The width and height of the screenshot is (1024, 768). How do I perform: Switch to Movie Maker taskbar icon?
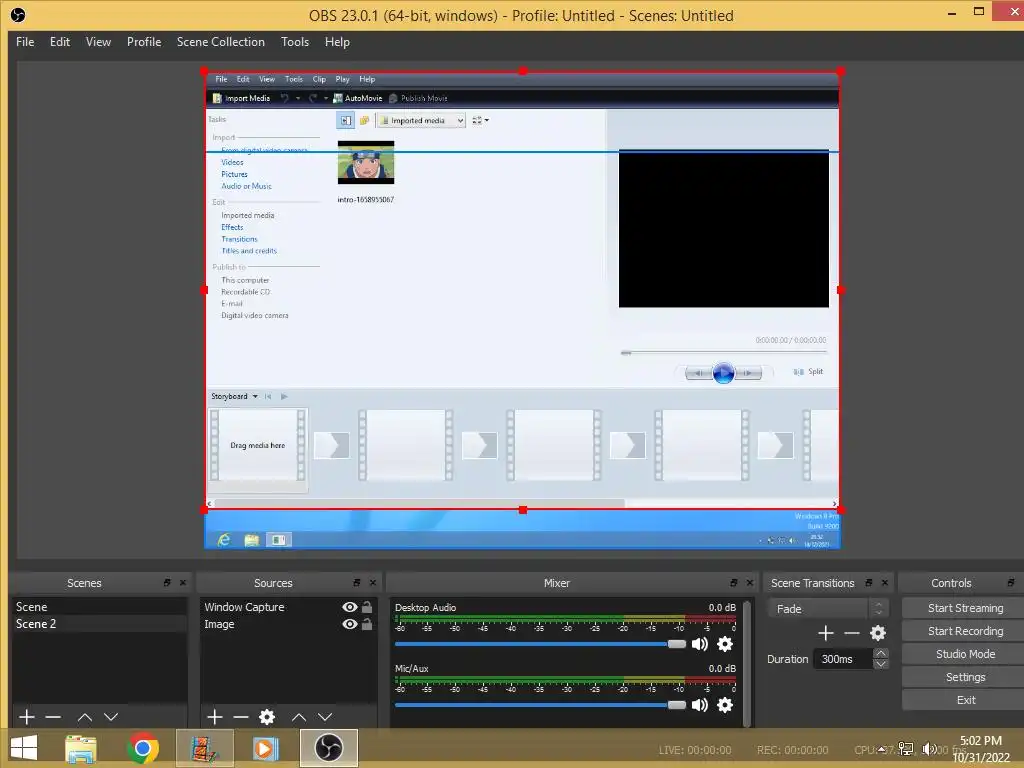click(x=204, y=748)
